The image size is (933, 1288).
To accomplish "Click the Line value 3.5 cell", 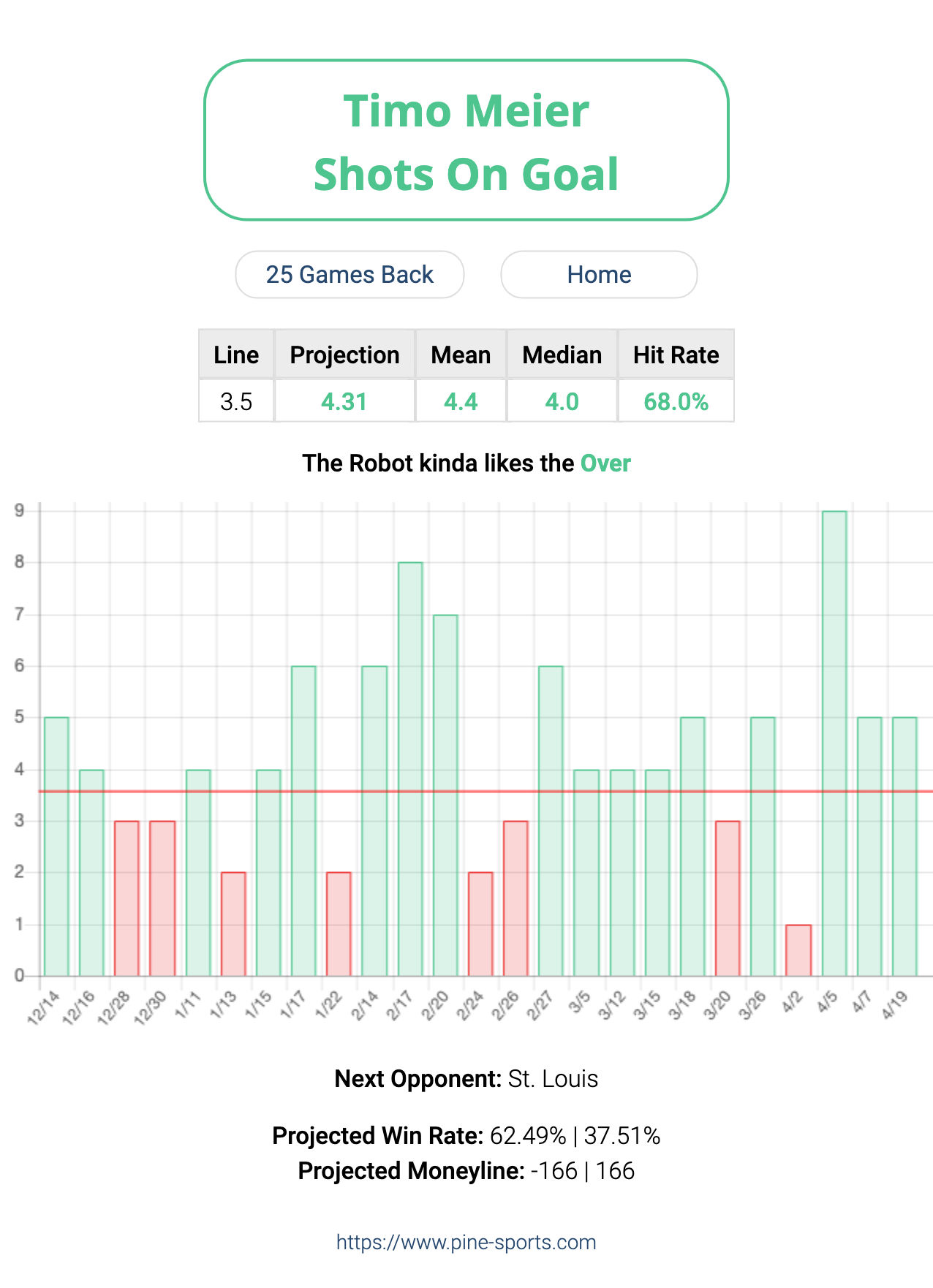I will tap(236, 401).
